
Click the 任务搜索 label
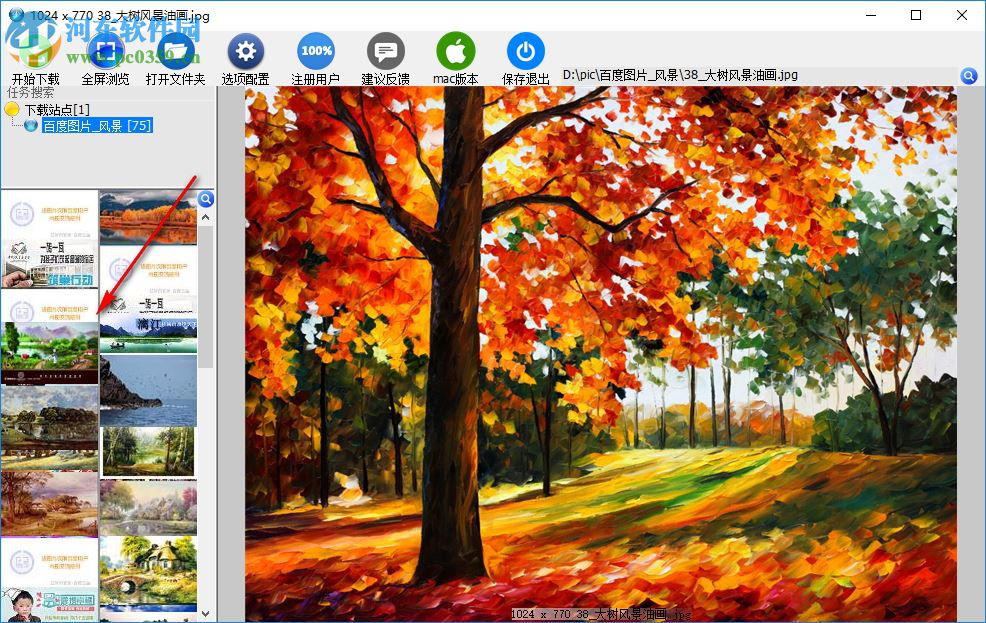coord(31,92)
